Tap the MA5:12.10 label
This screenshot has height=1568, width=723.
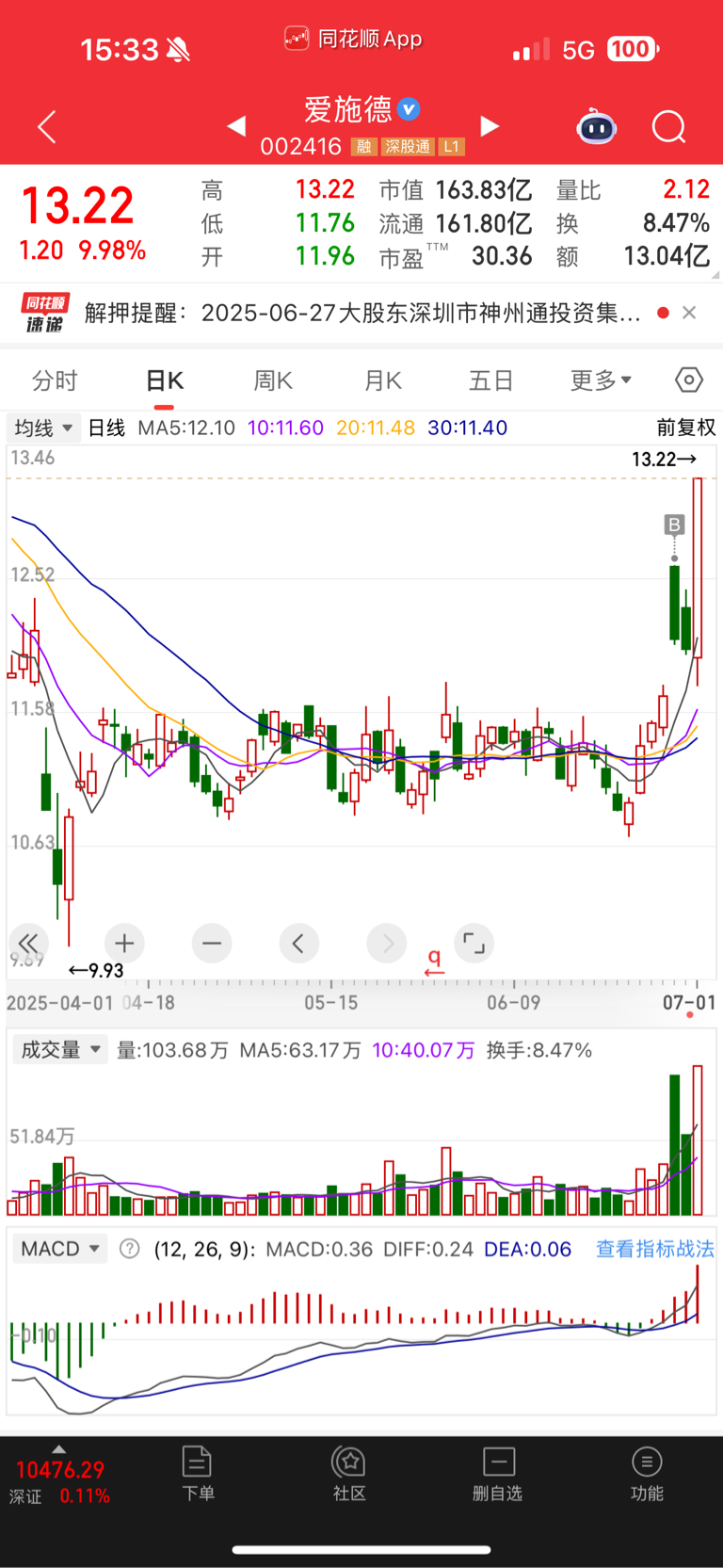click(x=186, y=428)
